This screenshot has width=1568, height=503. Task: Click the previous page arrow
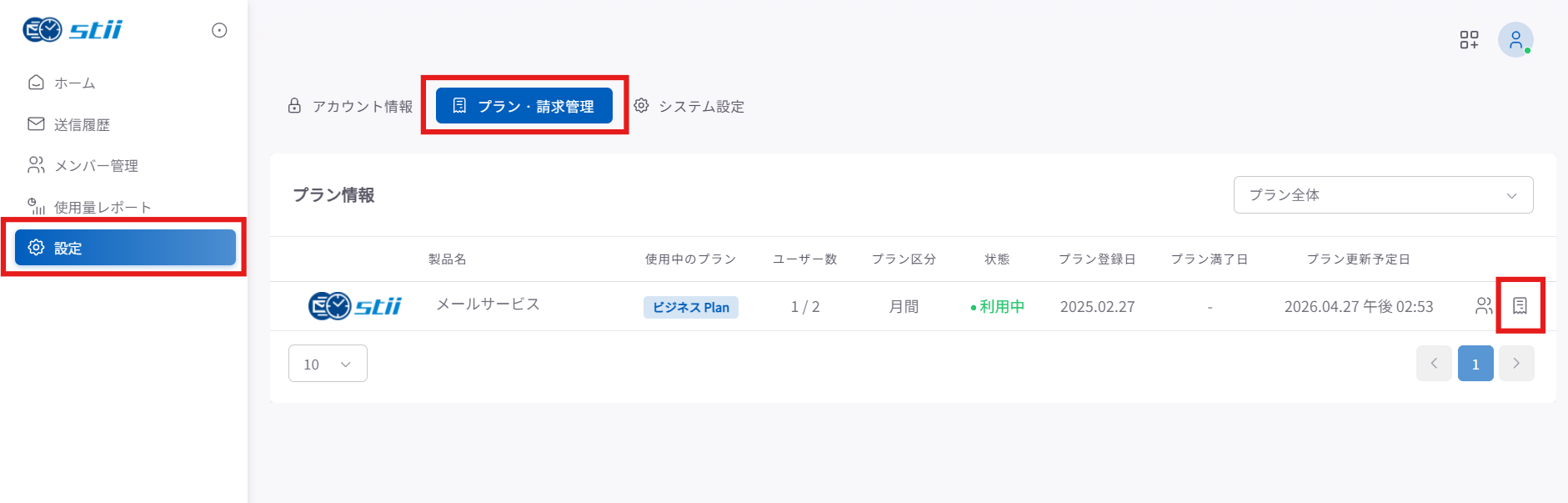click(1434, 364)
